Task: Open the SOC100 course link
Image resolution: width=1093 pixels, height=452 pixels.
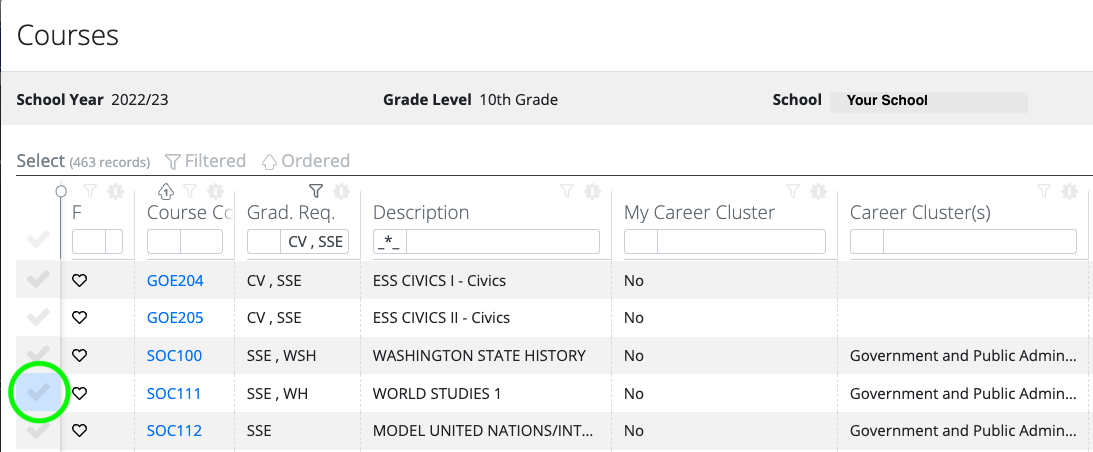Action: point(174,356)
